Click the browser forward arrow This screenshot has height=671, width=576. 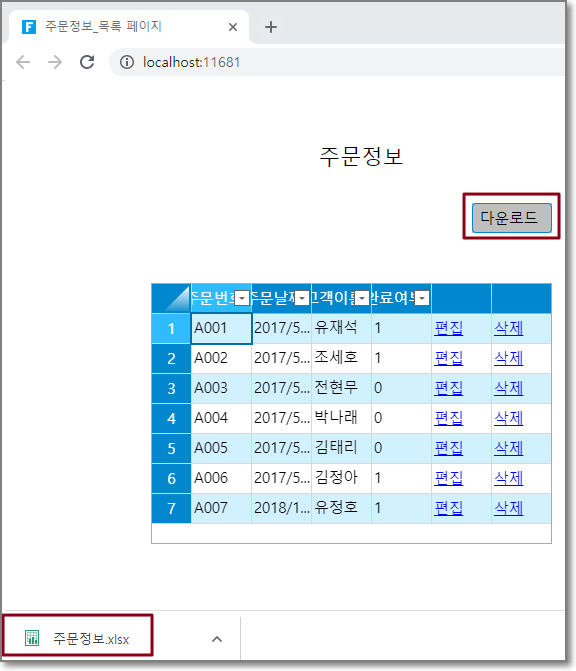(x=55, y=62)
